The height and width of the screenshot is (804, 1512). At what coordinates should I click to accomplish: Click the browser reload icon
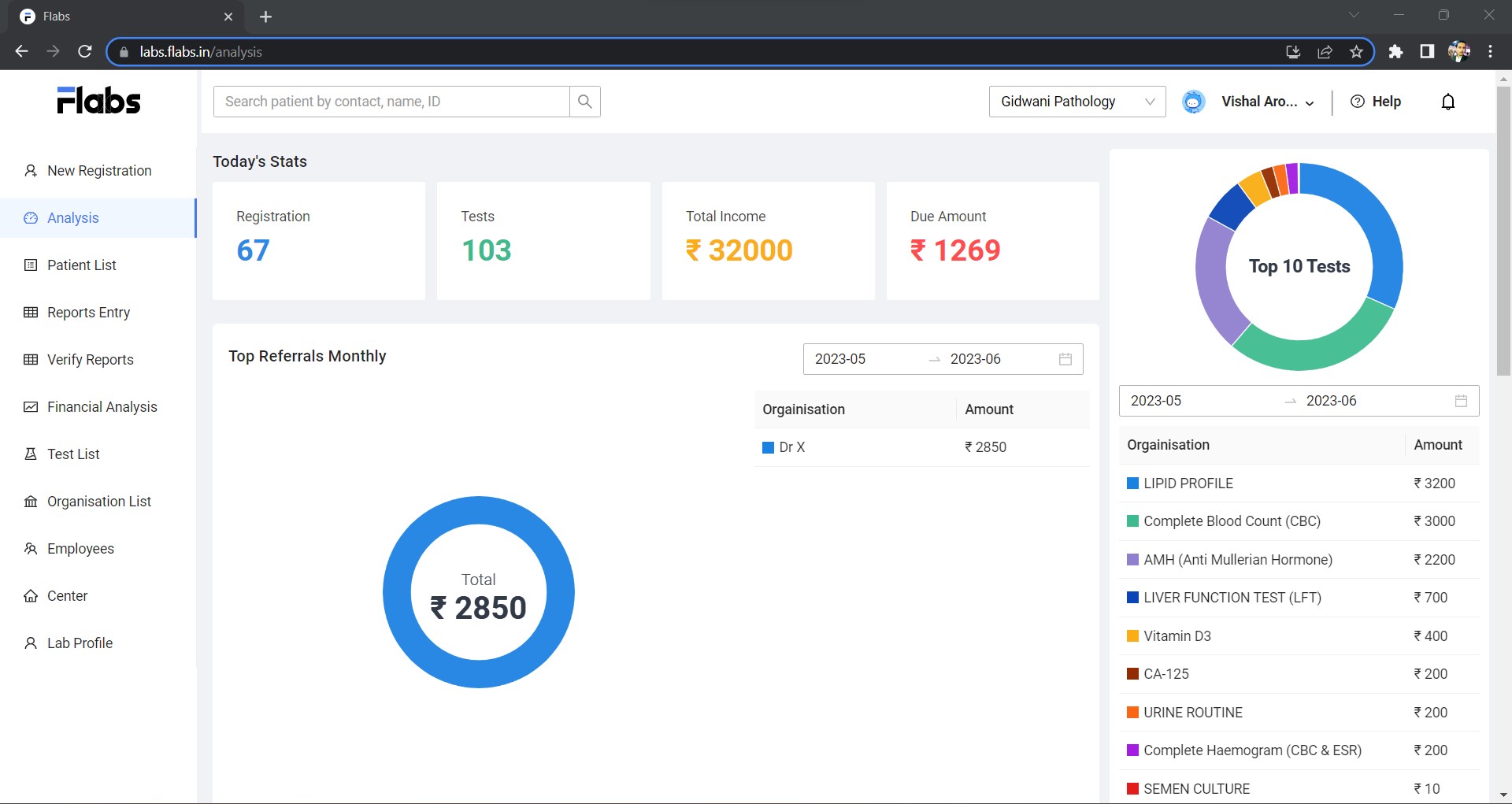pos(85,51)
